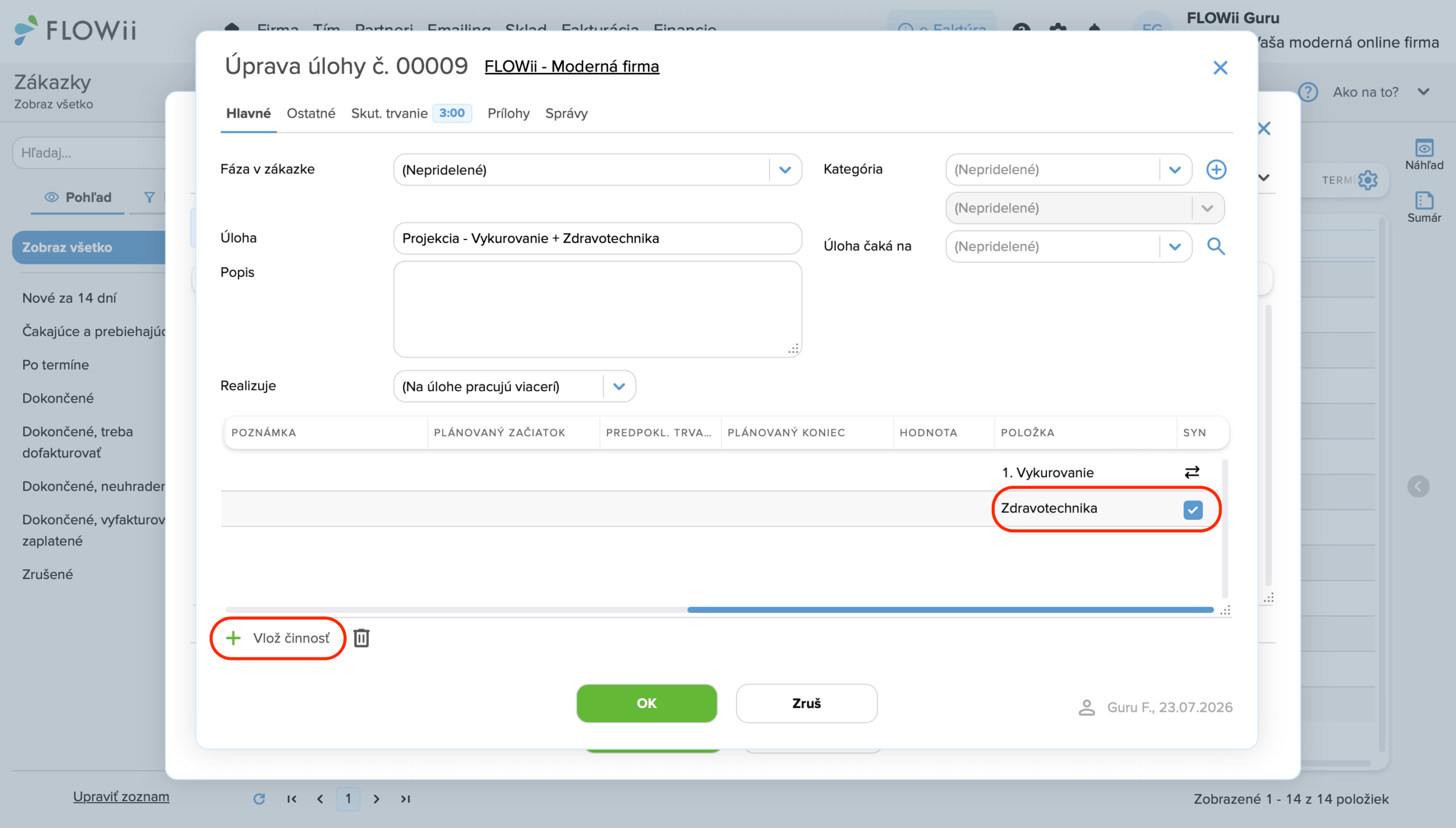1456x828 pixels.
Task: Click the sync arrows icon in Vykurovanie row
Action: tap(1192, 472)
